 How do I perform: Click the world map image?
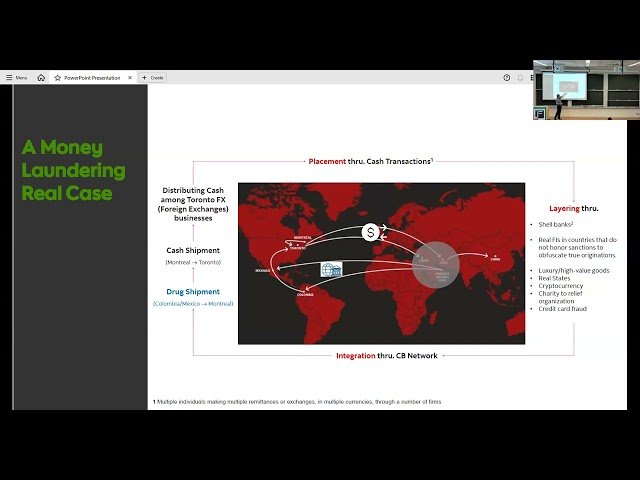coord(381,263)
